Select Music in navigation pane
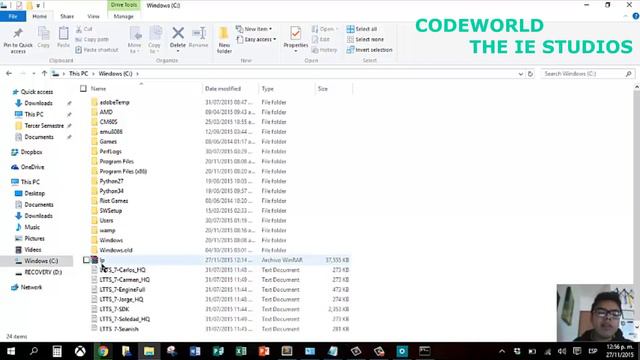 (x=28, y=227)
